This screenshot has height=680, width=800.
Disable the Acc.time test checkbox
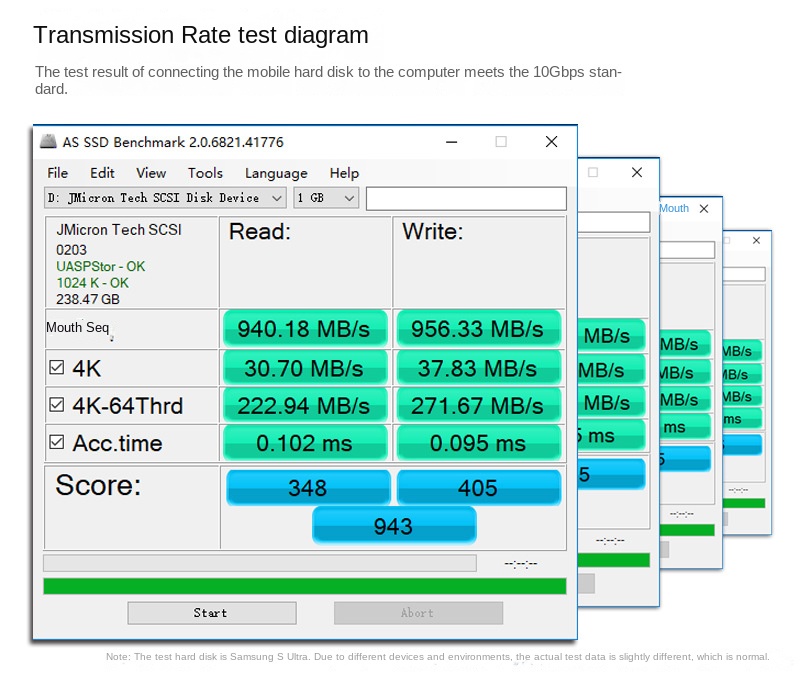coord(57,442)
